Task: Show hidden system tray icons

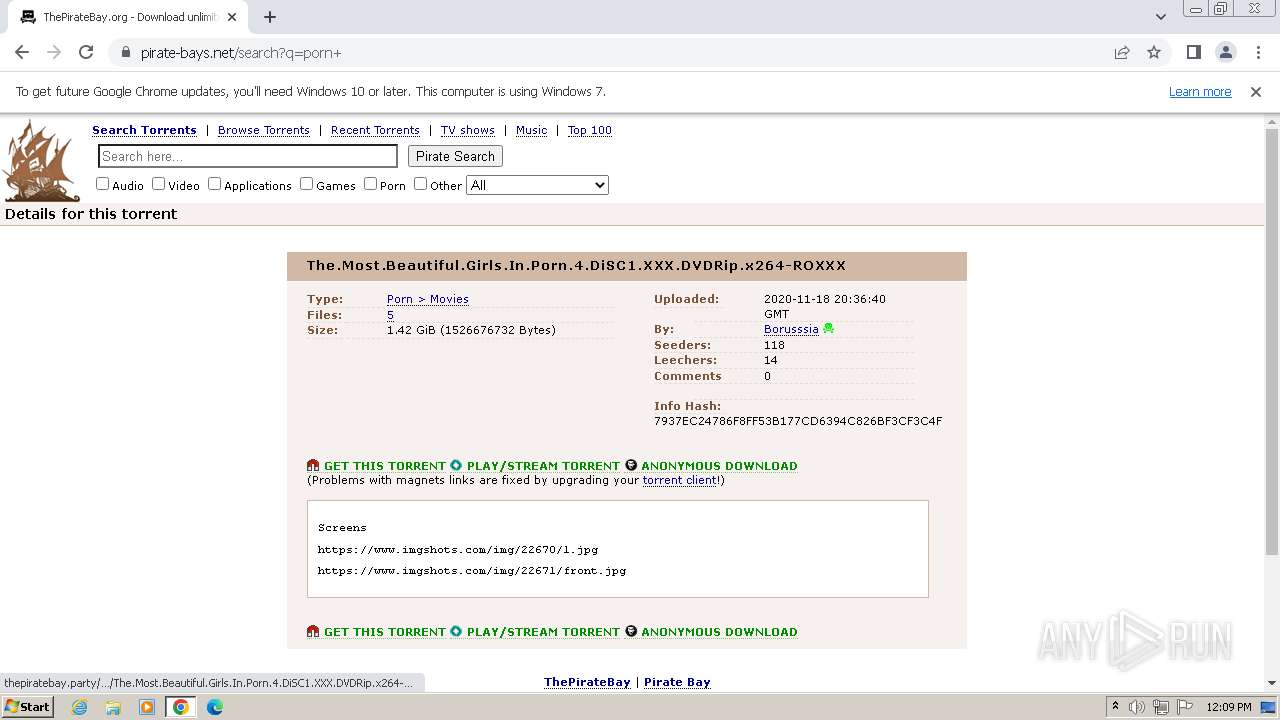Action: point(1115,707)
